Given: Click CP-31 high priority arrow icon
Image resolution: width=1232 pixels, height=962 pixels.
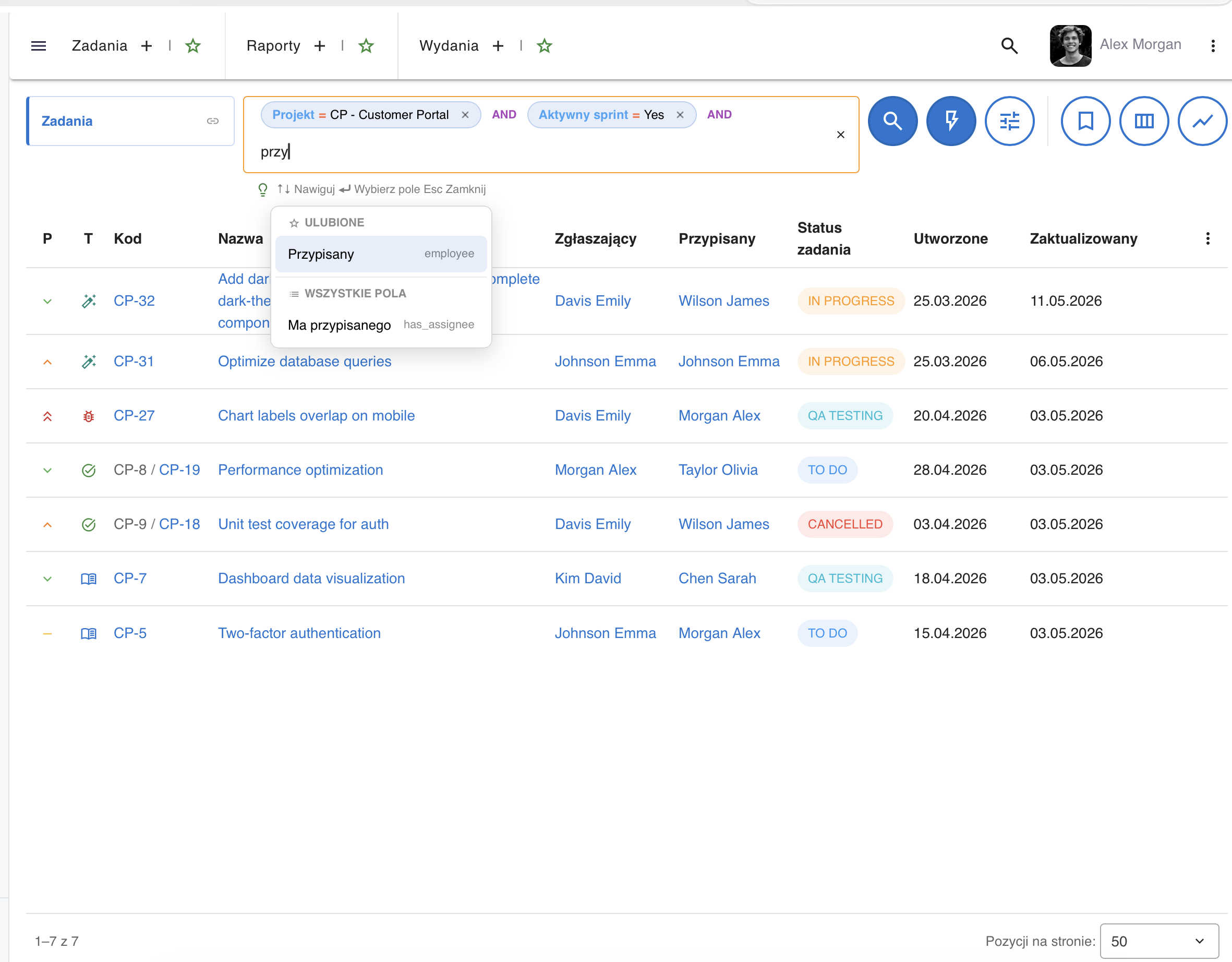Looking at the screenshot, I should [47, 362].
